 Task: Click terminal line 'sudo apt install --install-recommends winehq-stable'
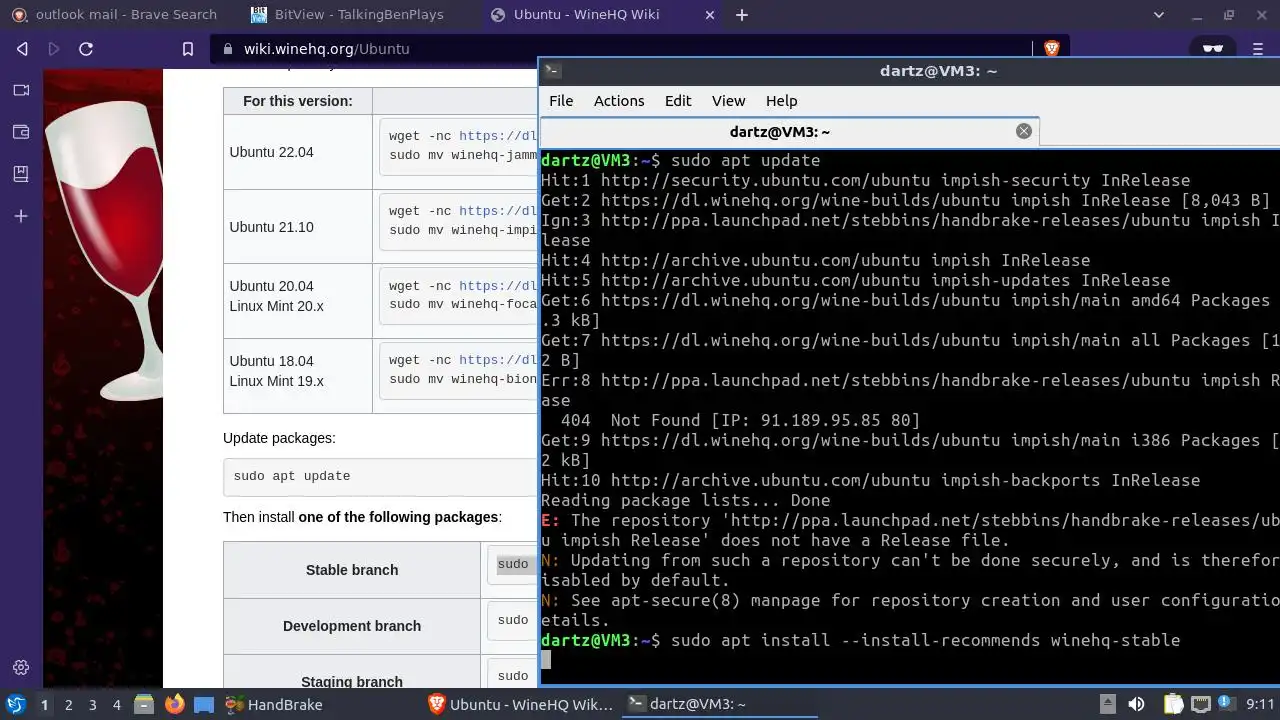point(925,640)
